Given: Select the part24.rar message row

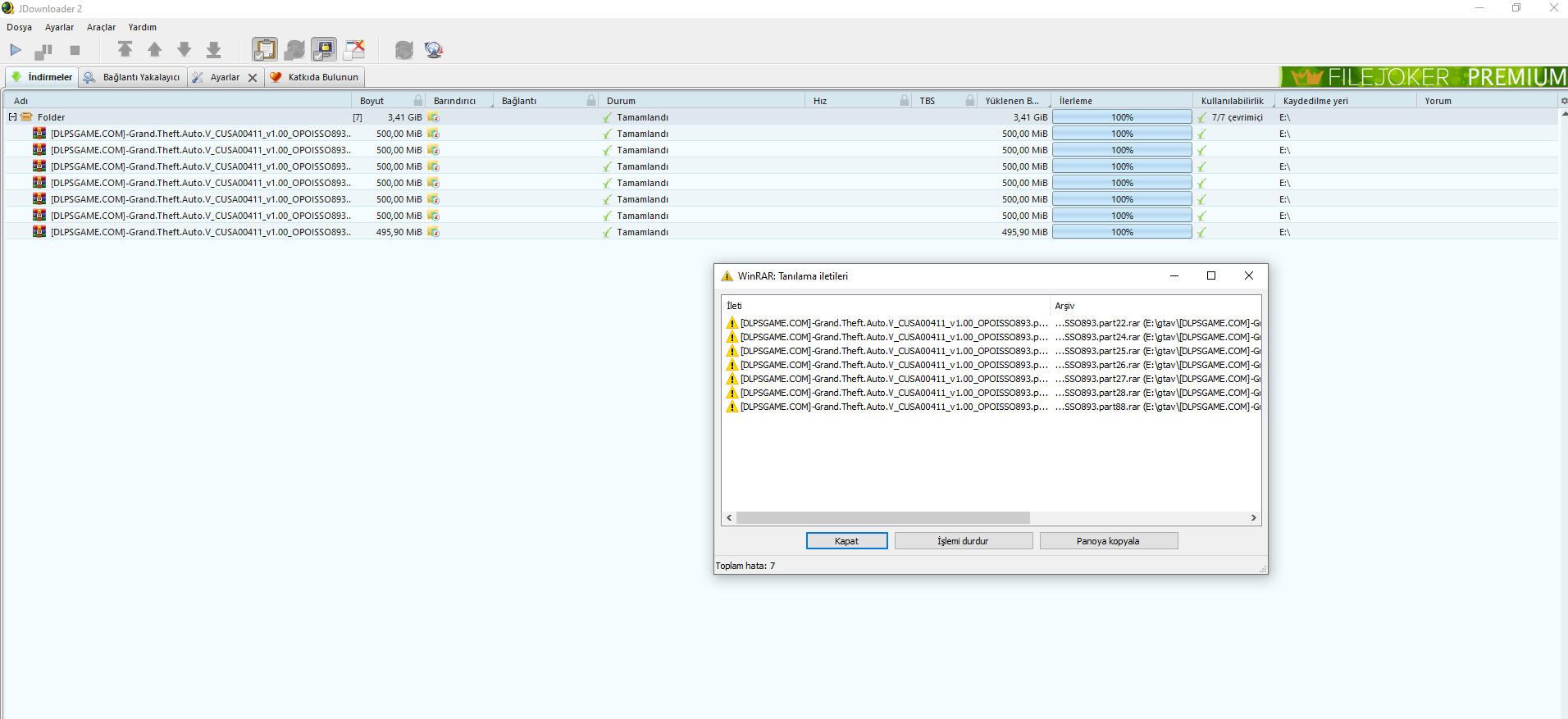Looking at the screenshot, I should (991, 337).
